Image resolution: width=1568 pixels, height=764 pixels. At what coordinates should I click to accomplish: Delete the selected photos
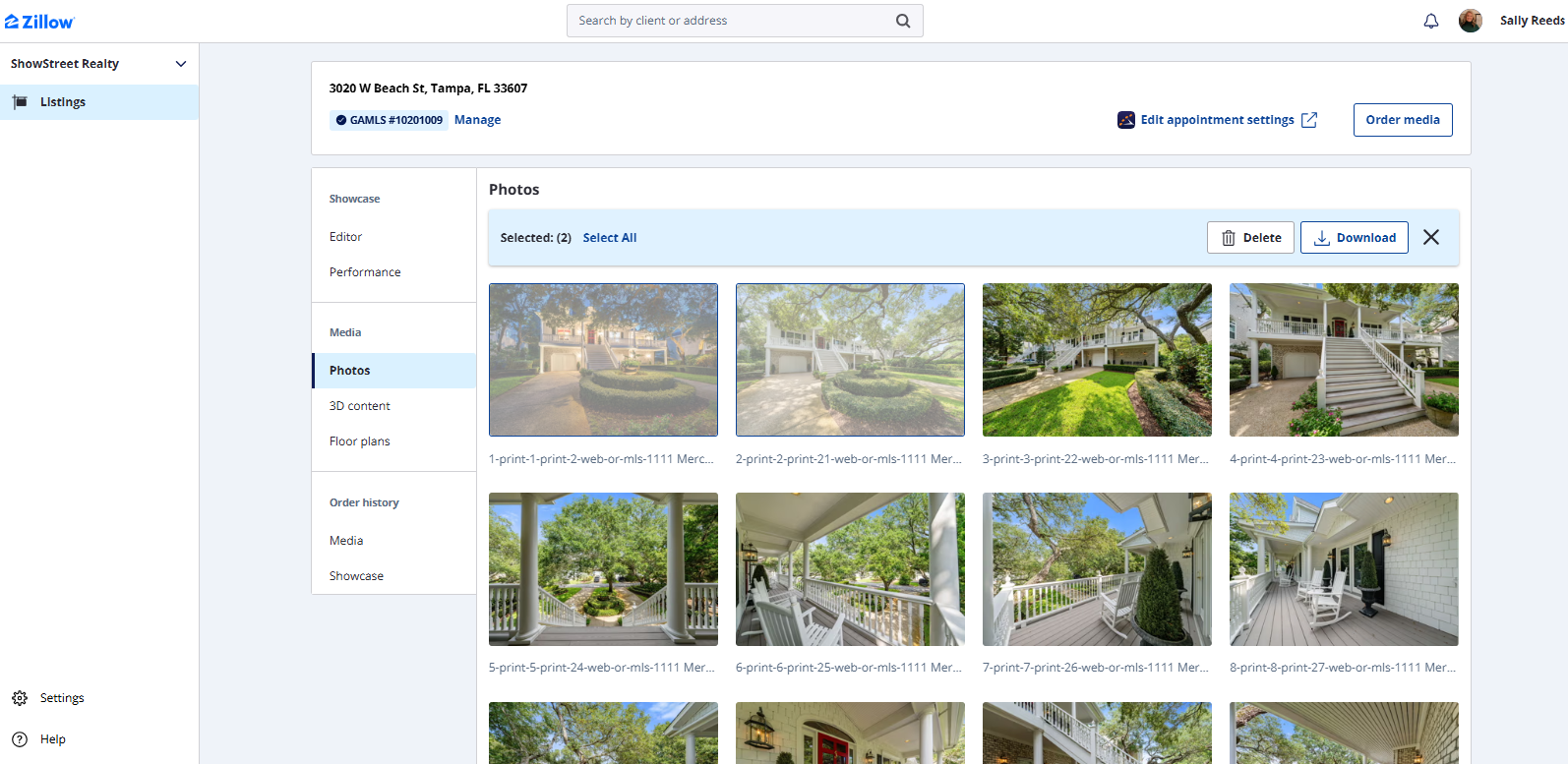[x=1250, y=238]
